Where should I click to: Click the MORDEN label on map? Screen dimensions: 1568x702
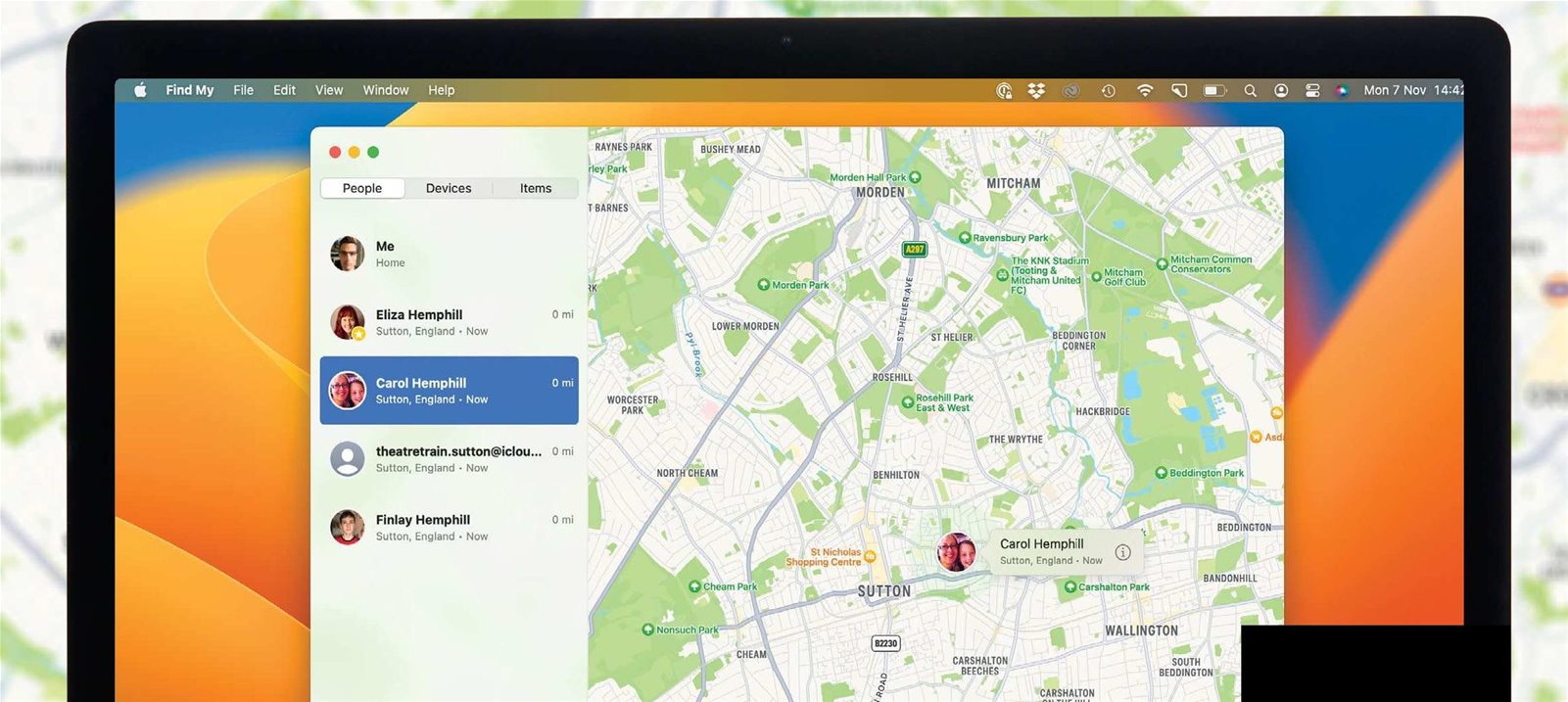pos(880,192)
